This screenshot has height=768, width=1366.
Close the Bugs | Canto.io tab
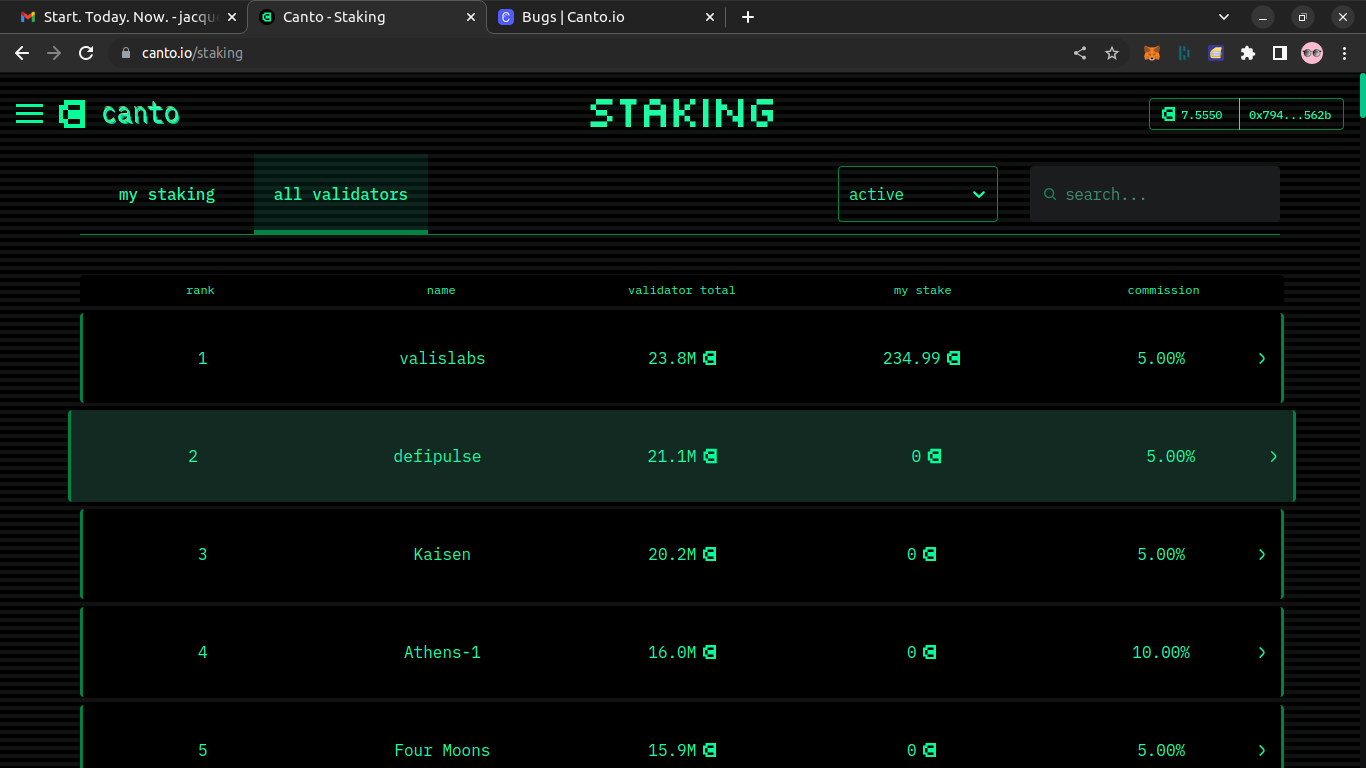[710, 17]
